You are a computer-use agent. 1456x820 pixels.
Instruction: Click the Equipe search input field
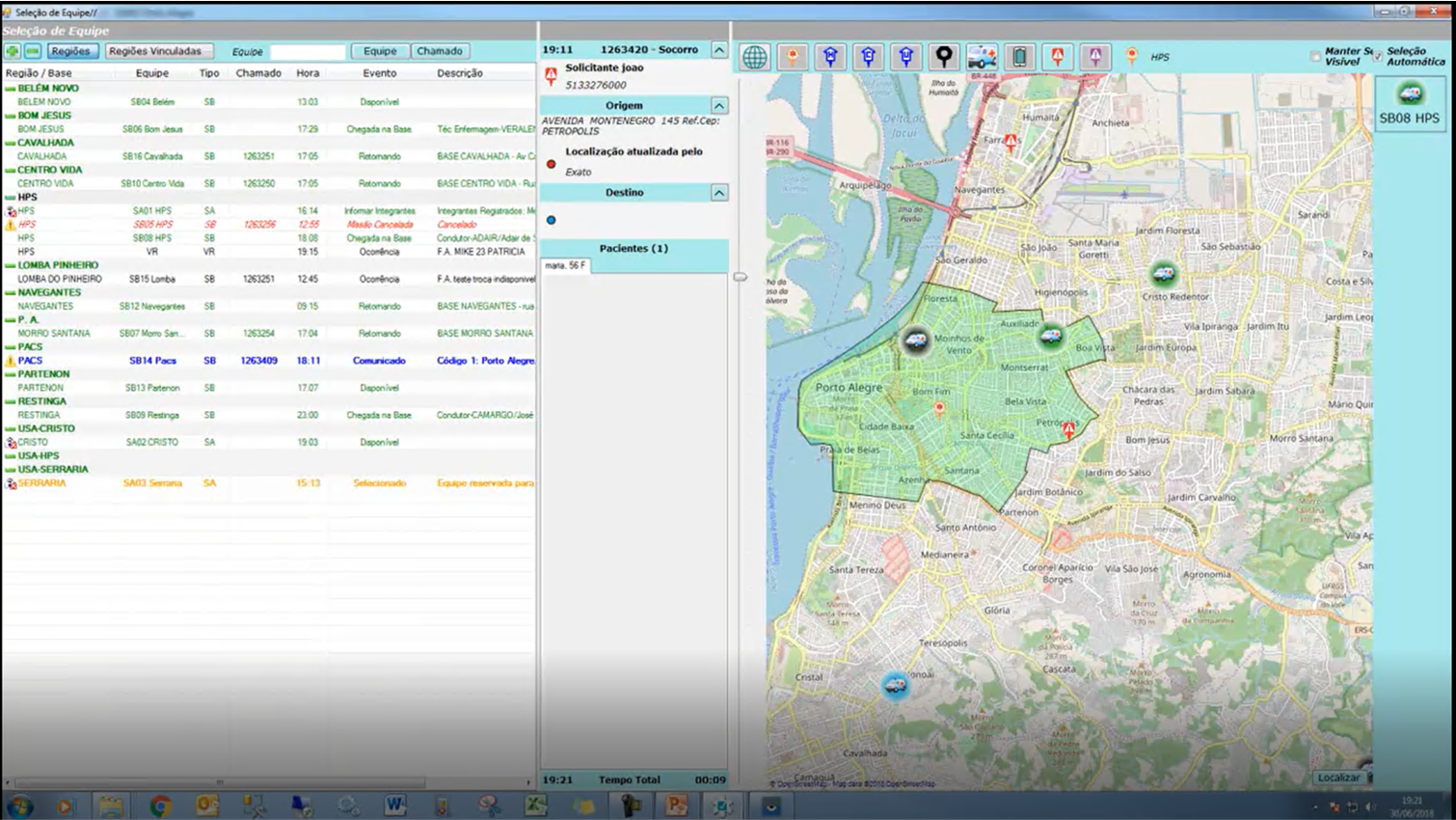coord(307,52)
